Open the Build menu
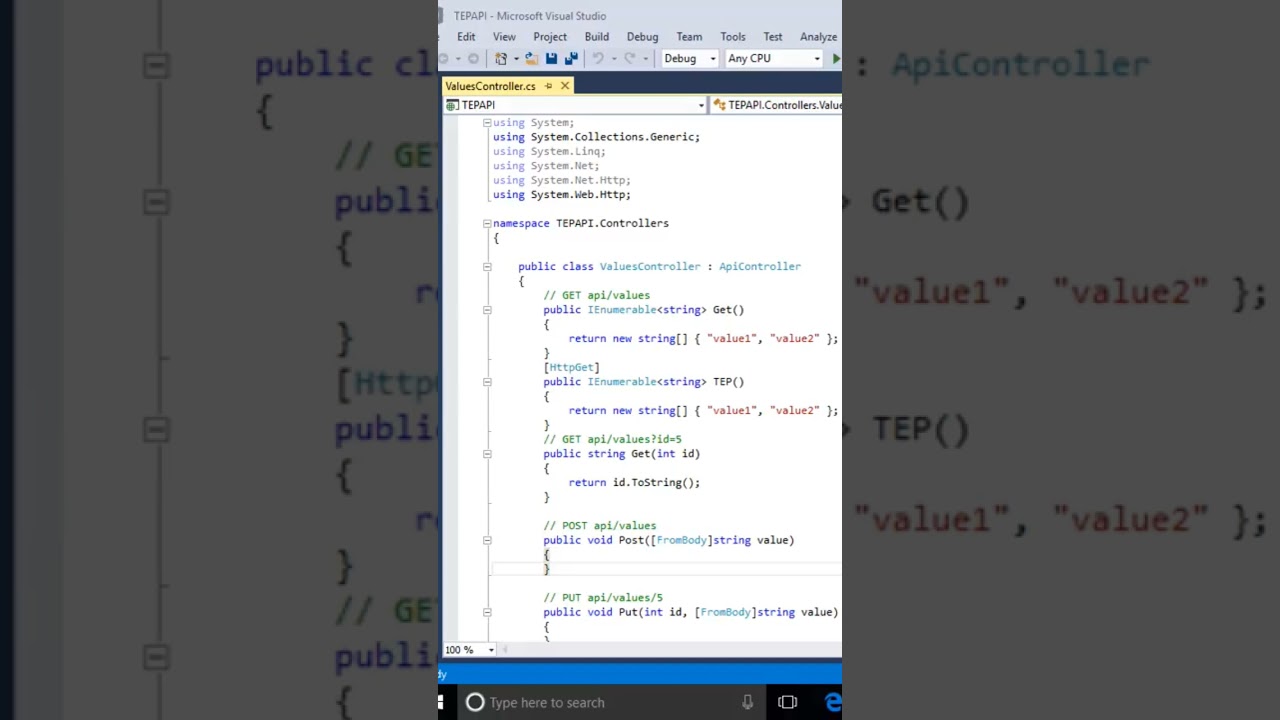This screenshot has width=1280, height=720. click(597, 37)
